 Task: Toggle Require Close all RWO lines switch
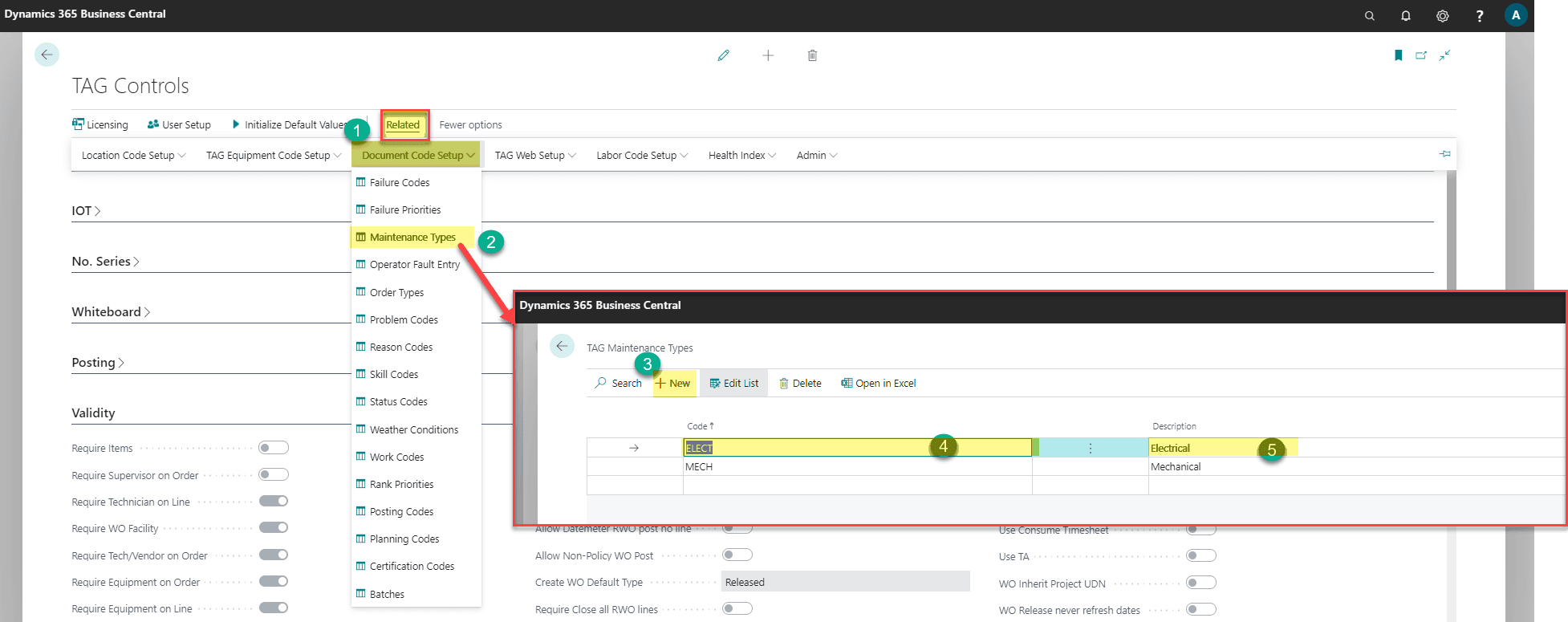[737, 608]
